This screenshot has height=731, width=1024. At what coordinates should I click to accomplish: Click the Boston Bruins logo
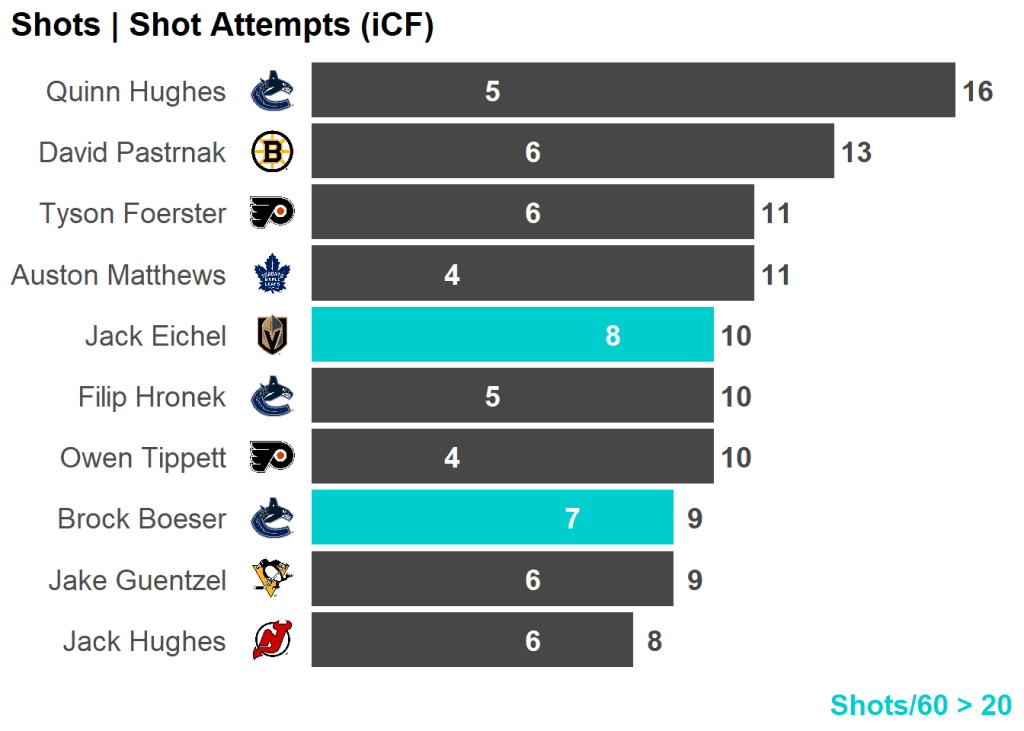click(x=271, y=153)
